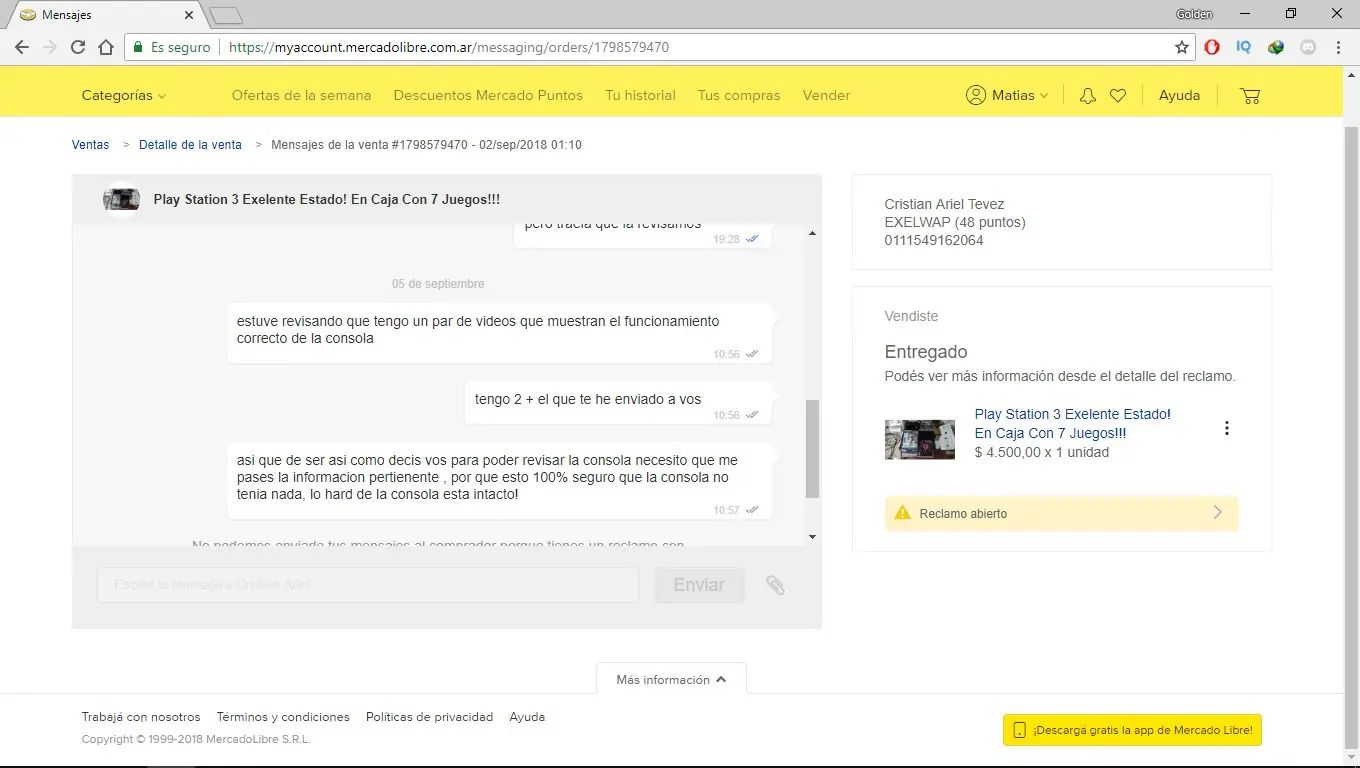Open Vender menu item

click(826, 95)
